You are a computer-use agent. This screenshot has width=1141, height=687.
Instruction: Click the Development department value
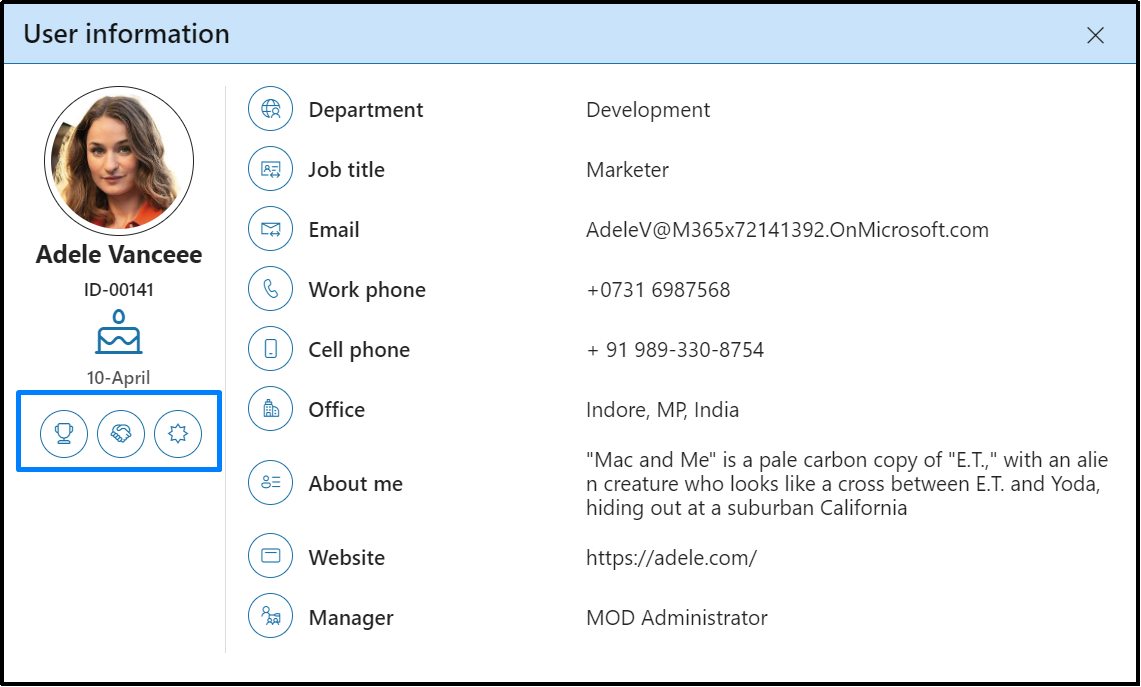(648, 110)
